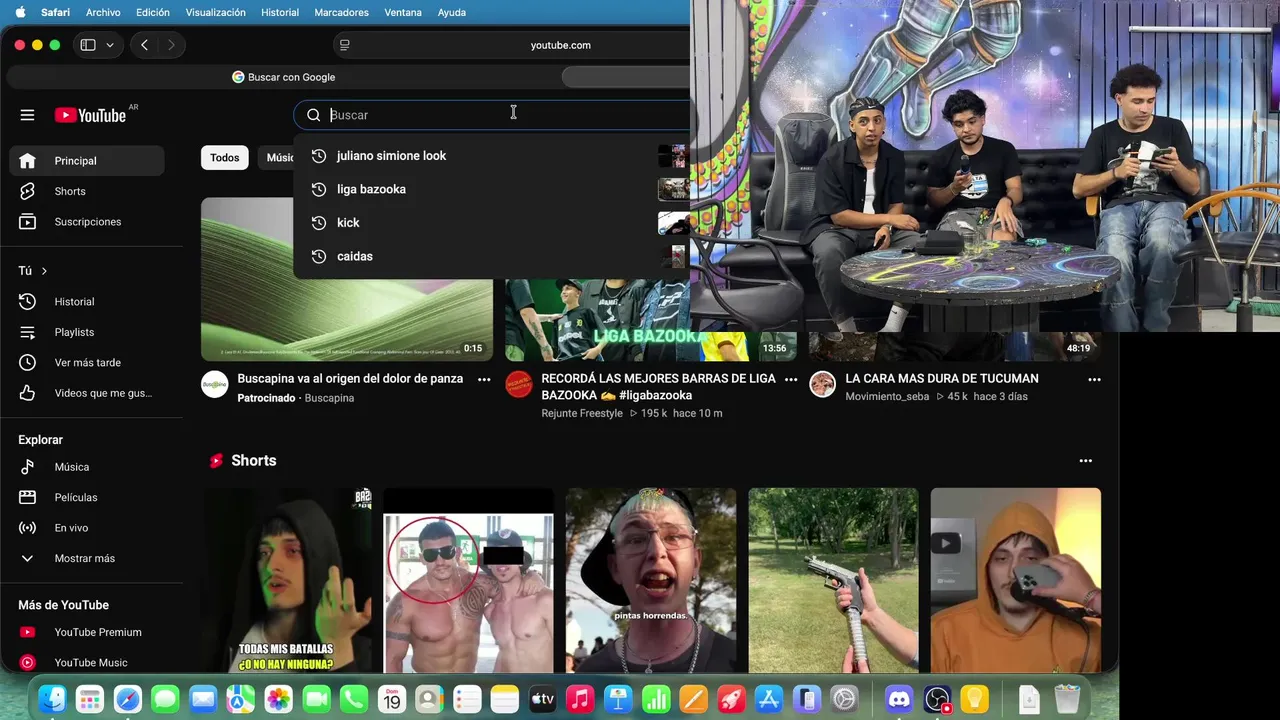The image size is (1280, 720).
Task: Open Historial in the sidebar
Action: pyautogui.click(x=86, y=302)
